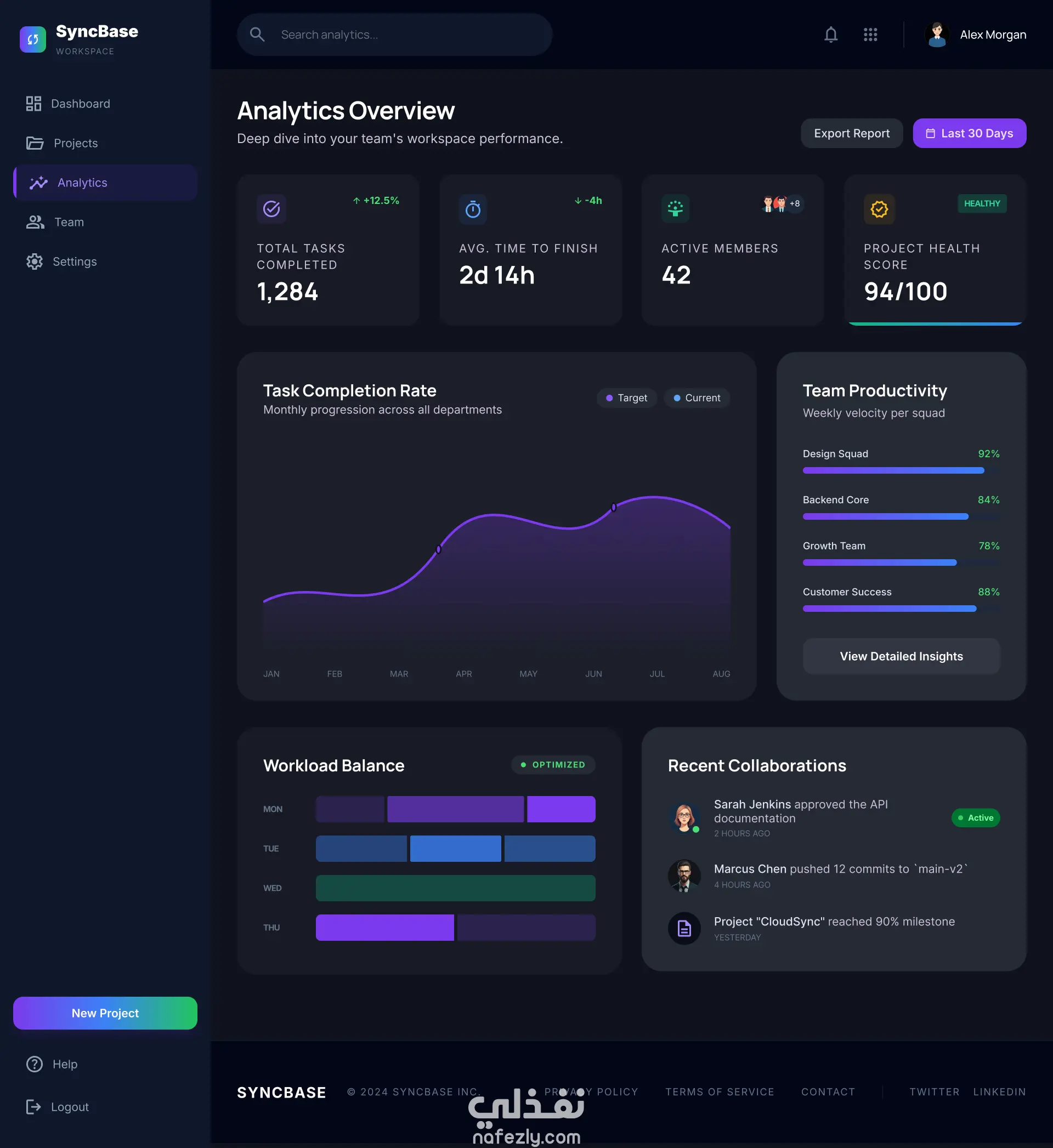This screenshot has height=1148, width=1053.
Task: Toggle the Current series in chart legend
Action: pos(697,397)
